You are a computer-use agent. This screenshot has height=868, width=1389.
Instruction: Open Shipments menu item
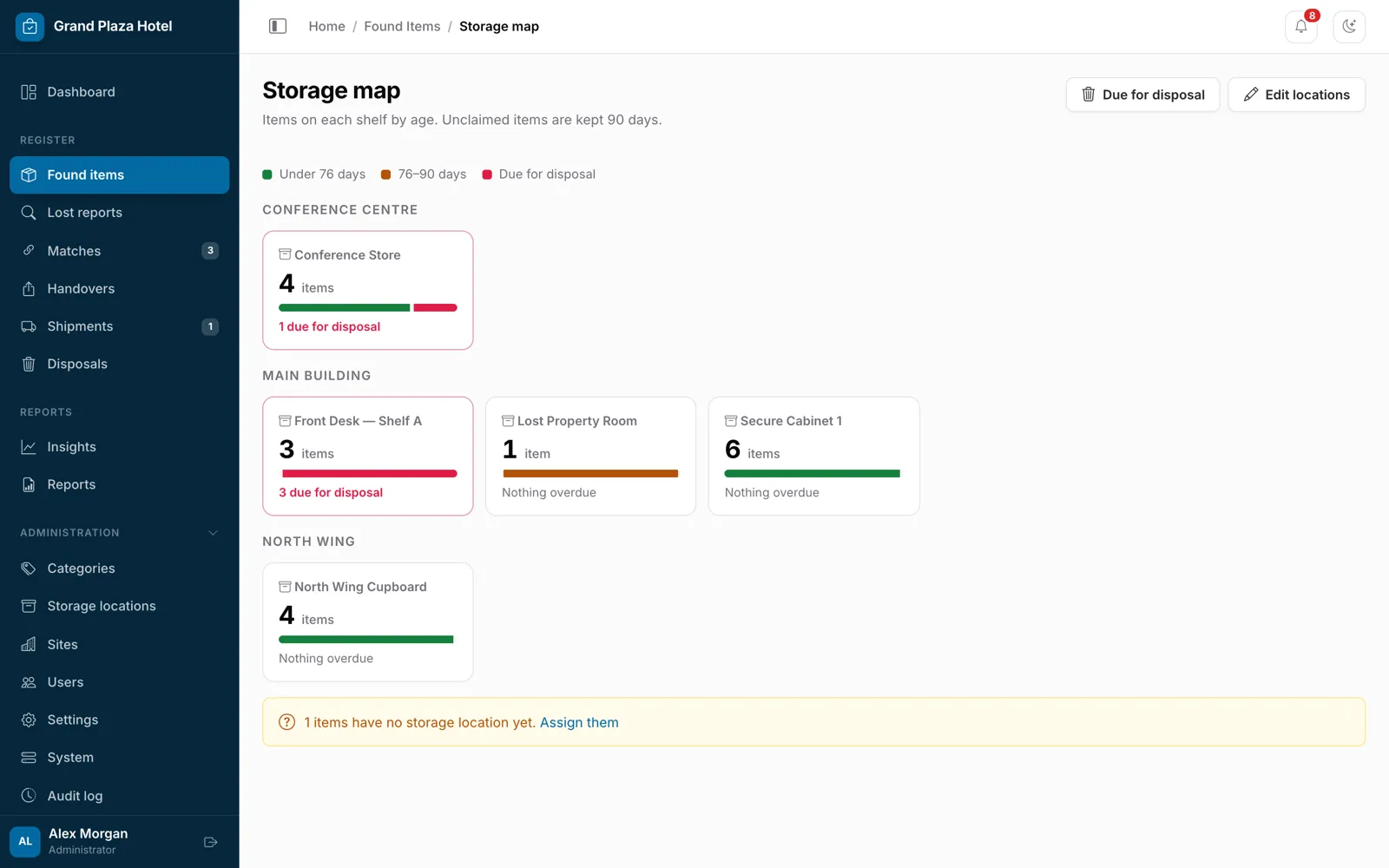tap(120, 326)
